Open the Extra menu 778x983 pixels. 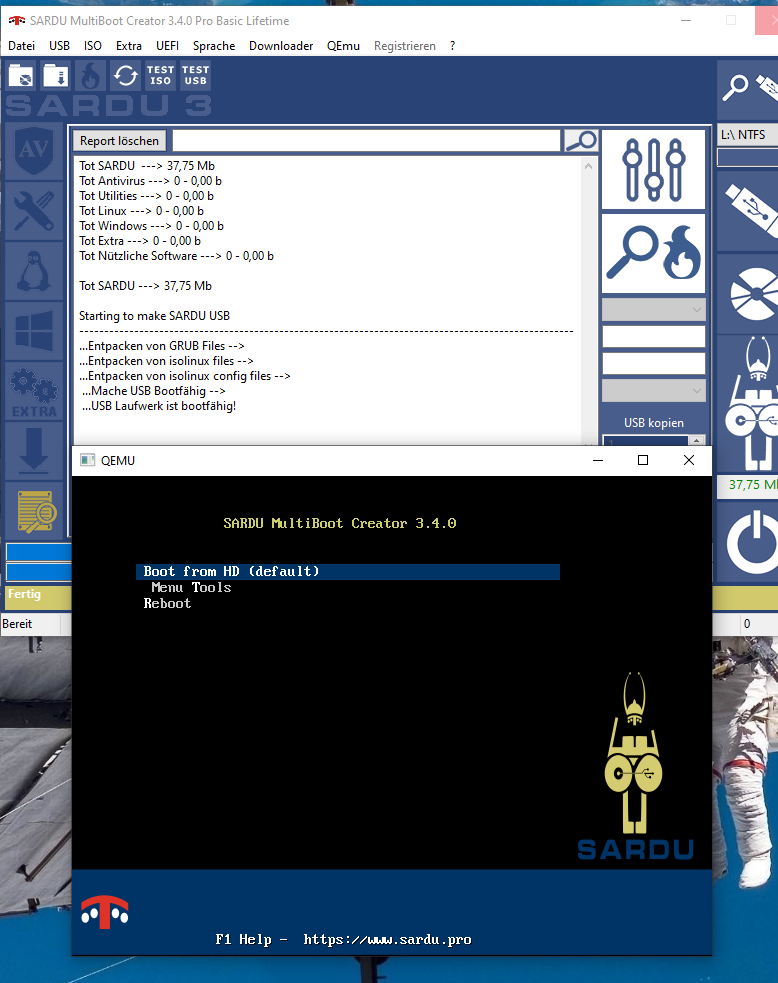(129, 46)
